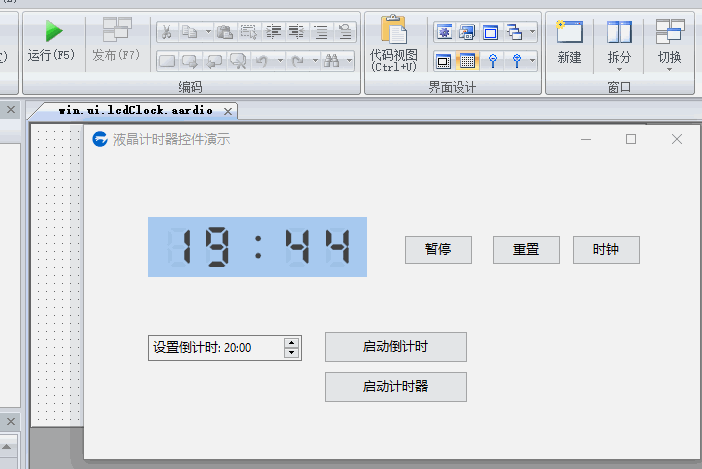The height and width of the screenshot is (469, 702).
Task: Click the form properties gear-window icon
Action: click(x=443, y=32)
